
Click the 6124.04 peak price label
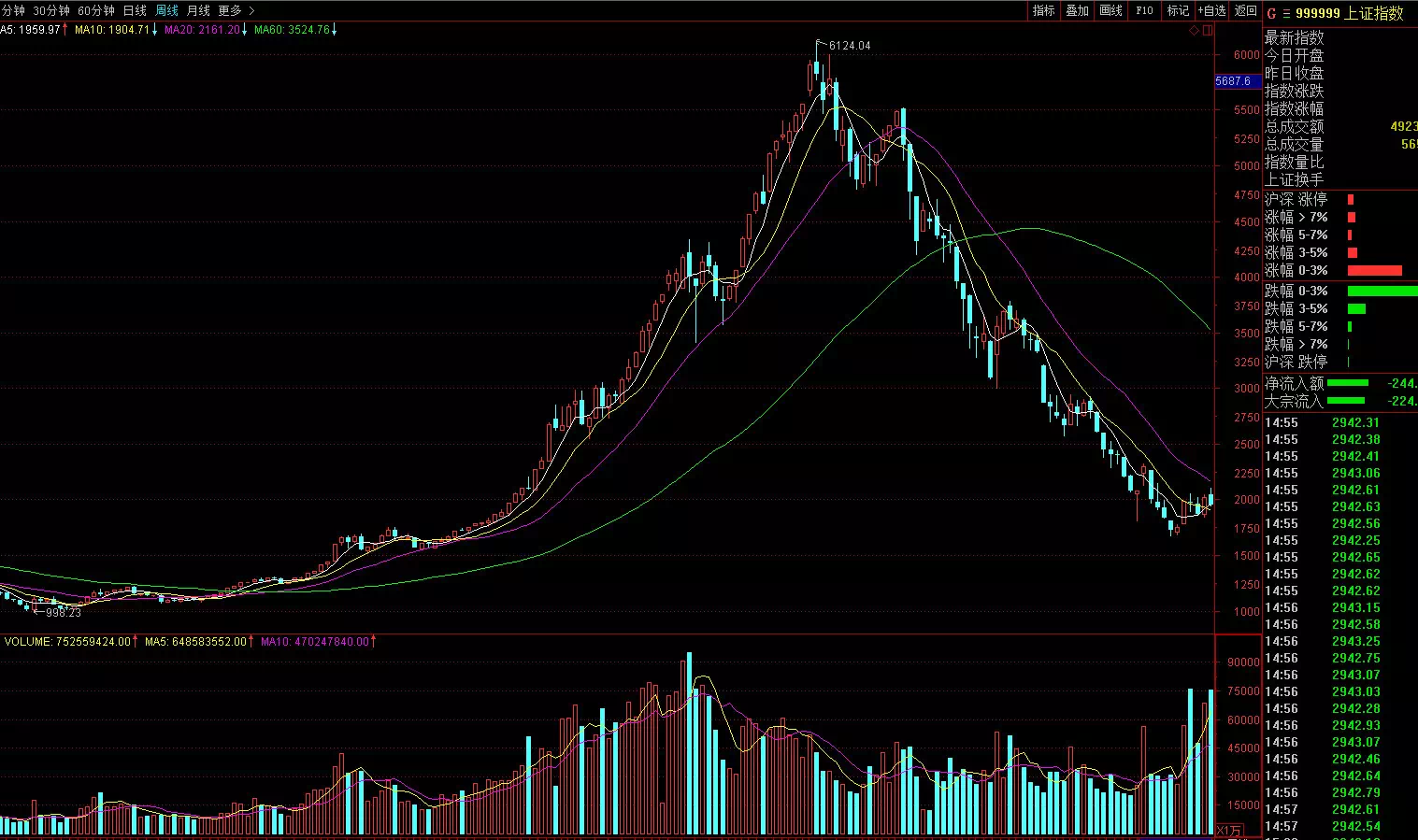pyautogui.click(x=850, y=46)
